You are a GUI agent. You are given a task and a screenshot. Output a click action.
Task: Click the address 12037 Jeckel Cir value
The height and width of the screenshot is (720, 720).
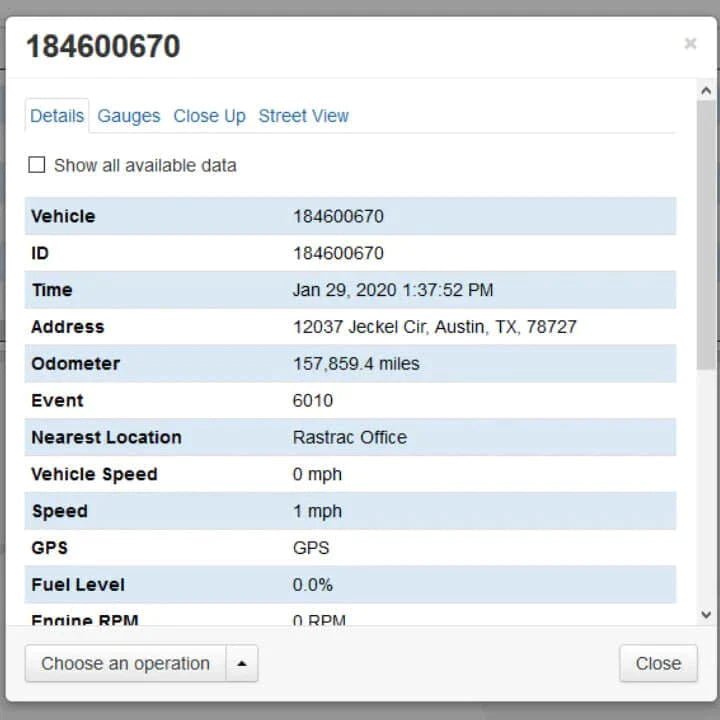click(434, 327)
